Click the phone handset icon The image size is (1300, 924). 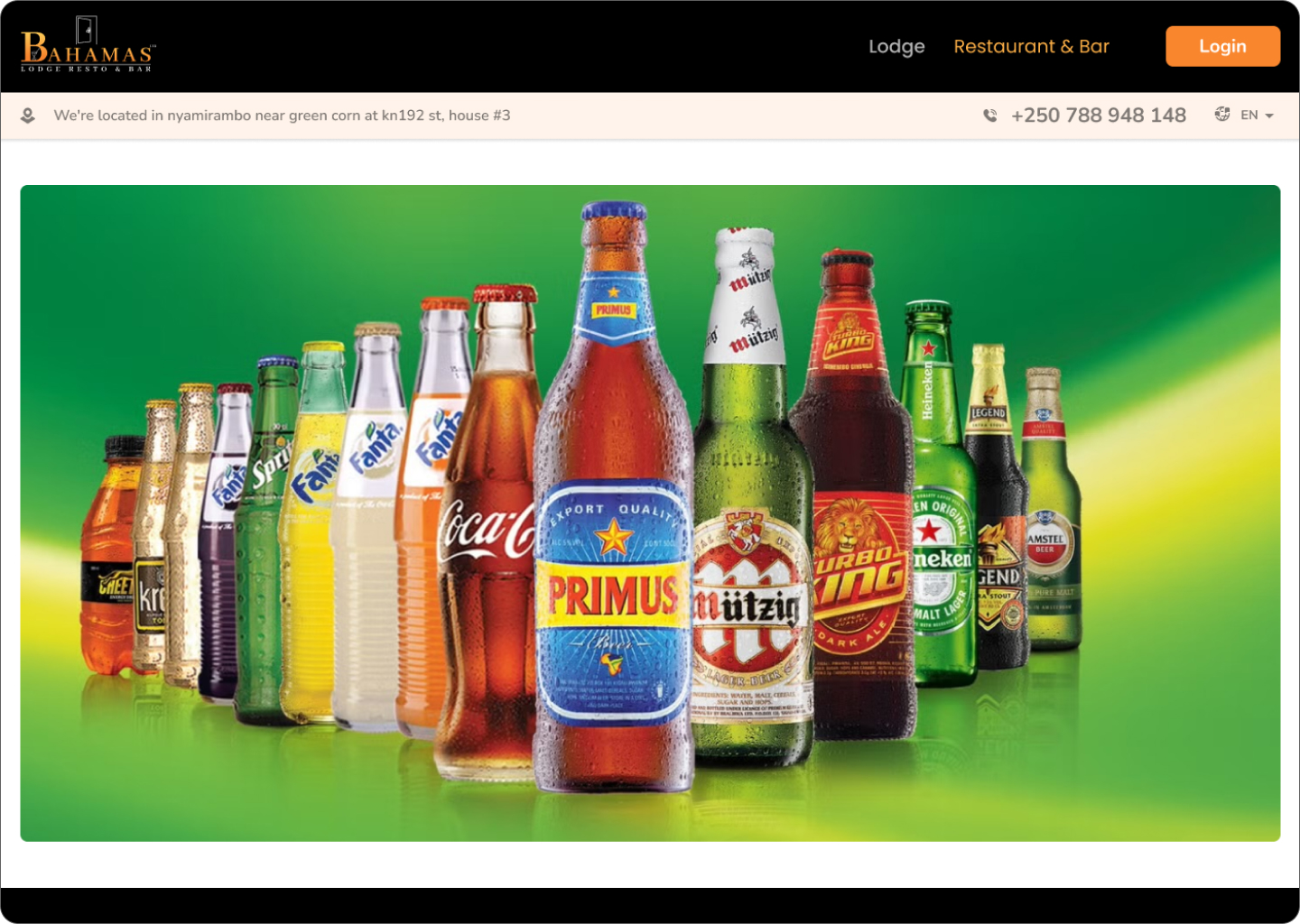990,115
